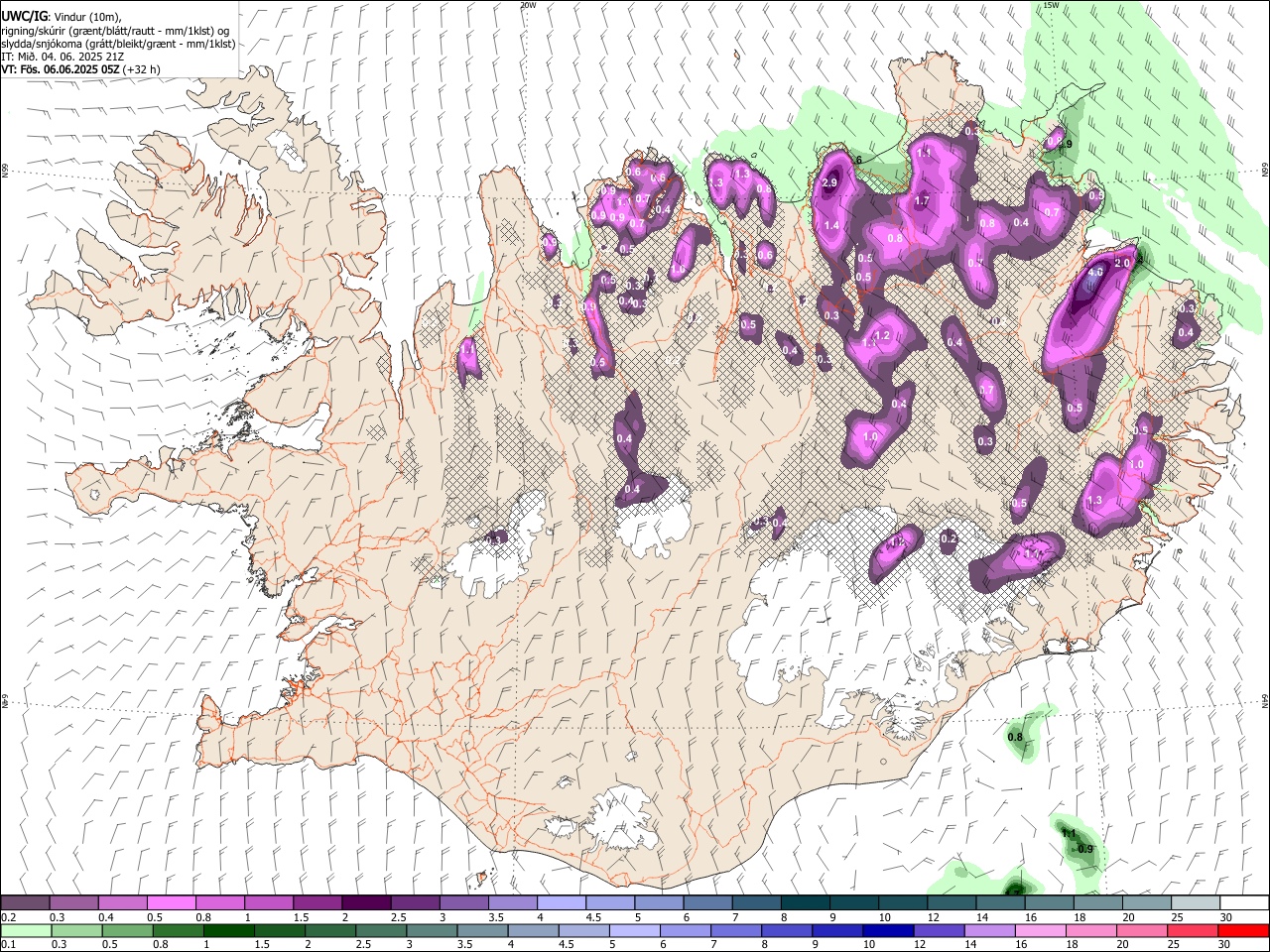Click the IT initial time line Mið. 04. 06. 2025

tap(64, 57)
